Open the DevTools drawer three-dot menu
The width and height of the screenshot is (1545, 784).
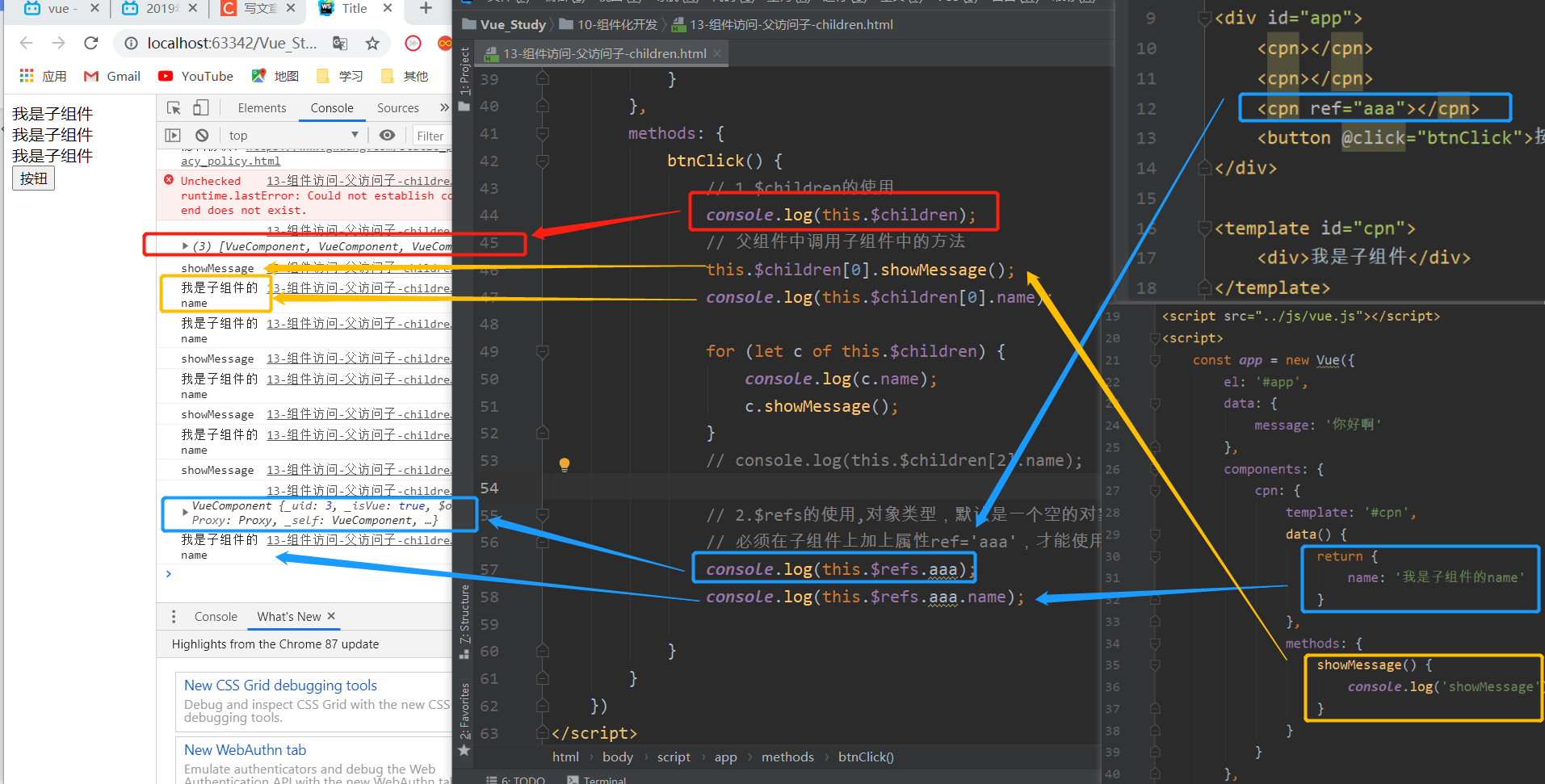click(x=174, y=617)
